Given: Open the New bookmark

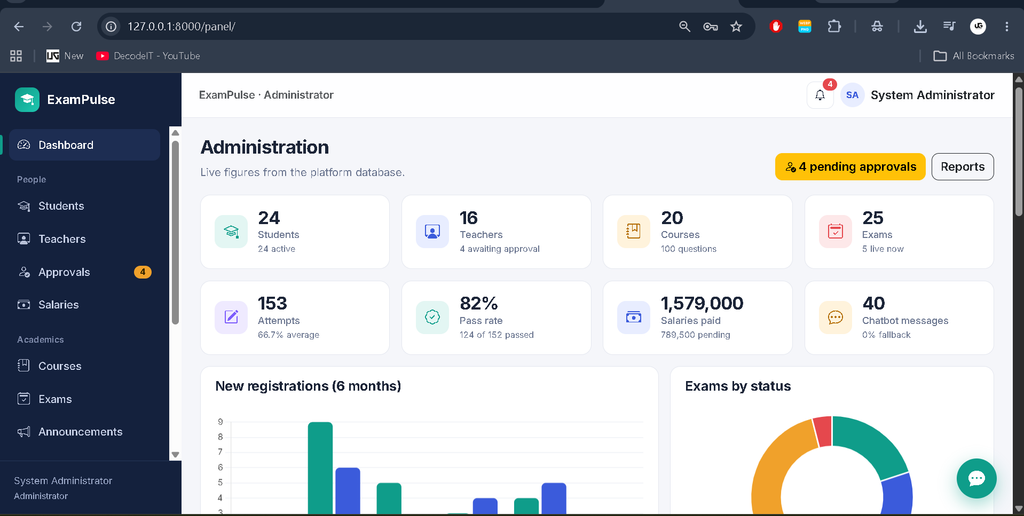Looking at the screenshot, I should (65, 56).
